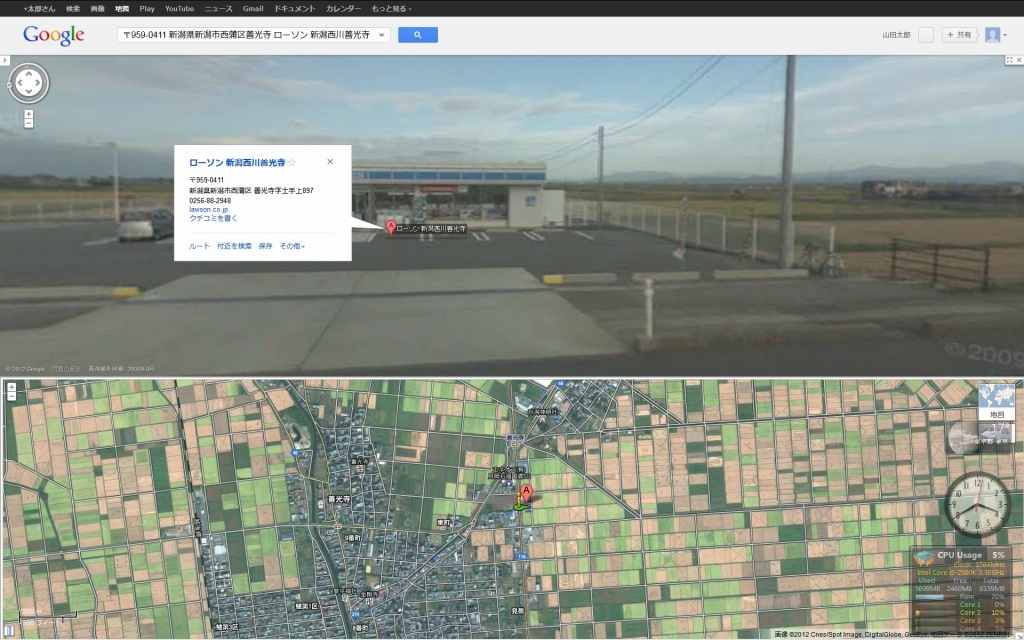Click the ＋共有 share button
The image size is (1024, 640).
coord(959,35)
